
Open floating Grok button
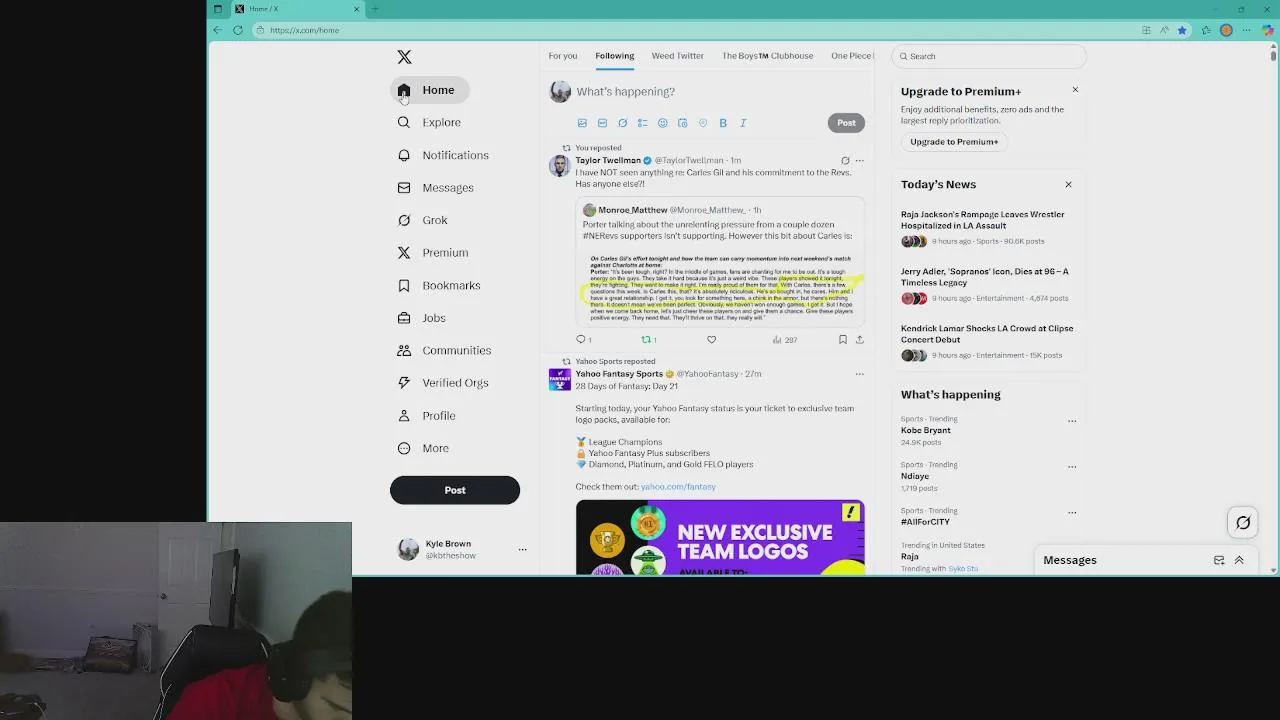1243,522
